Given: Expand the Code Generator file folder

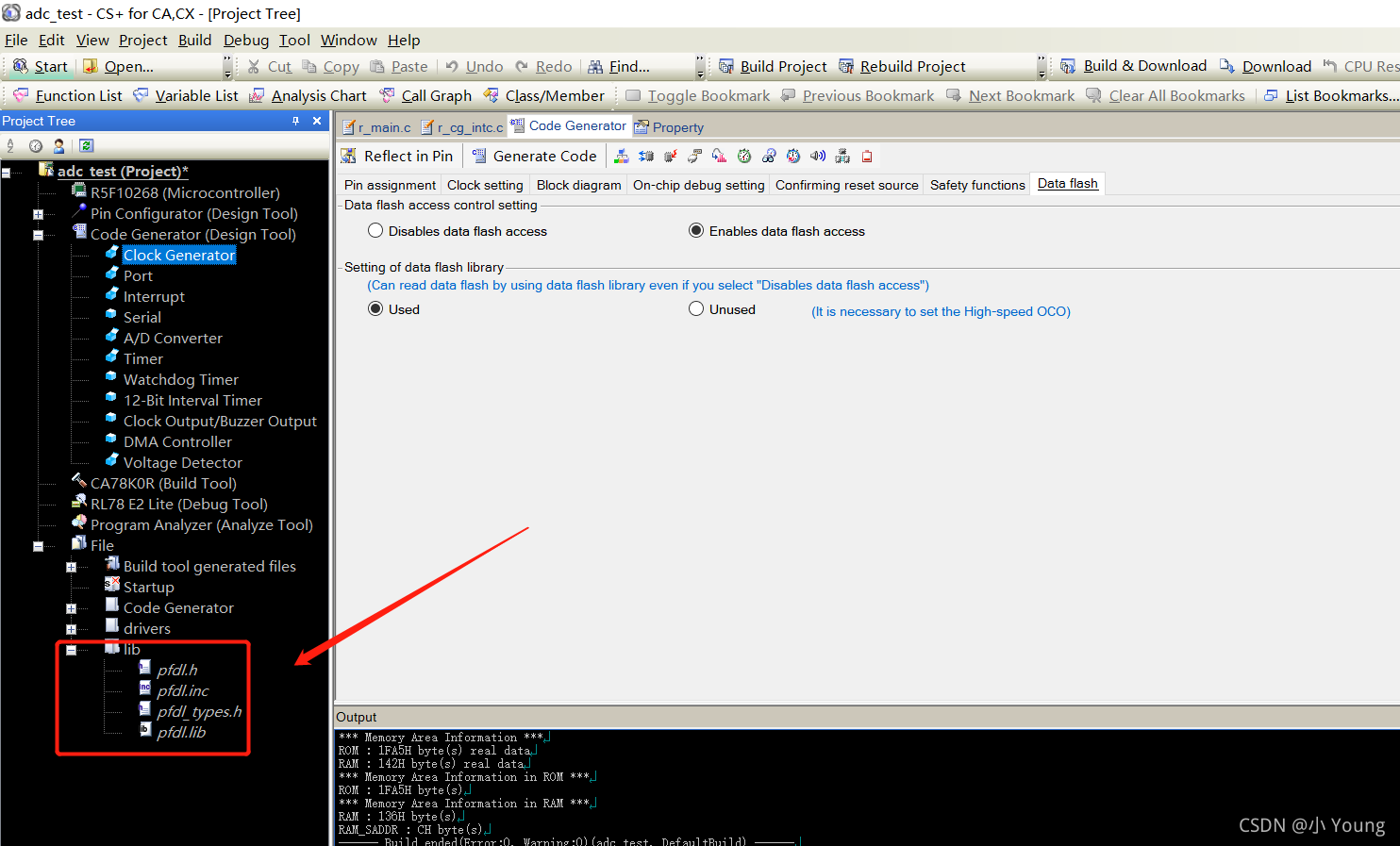Looking at the screenshot, I should coord(71,608).
